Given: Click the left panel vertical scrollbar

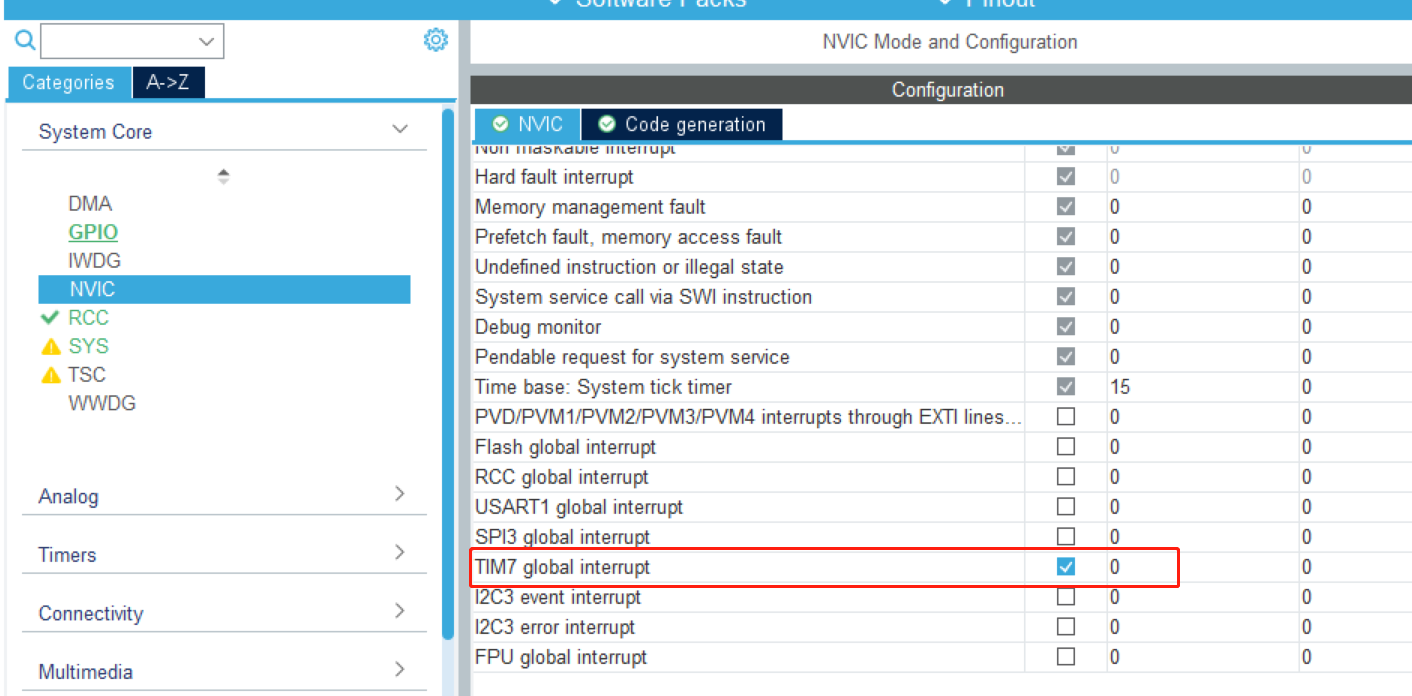Looking at the screenshot, I should coord(448,370).
